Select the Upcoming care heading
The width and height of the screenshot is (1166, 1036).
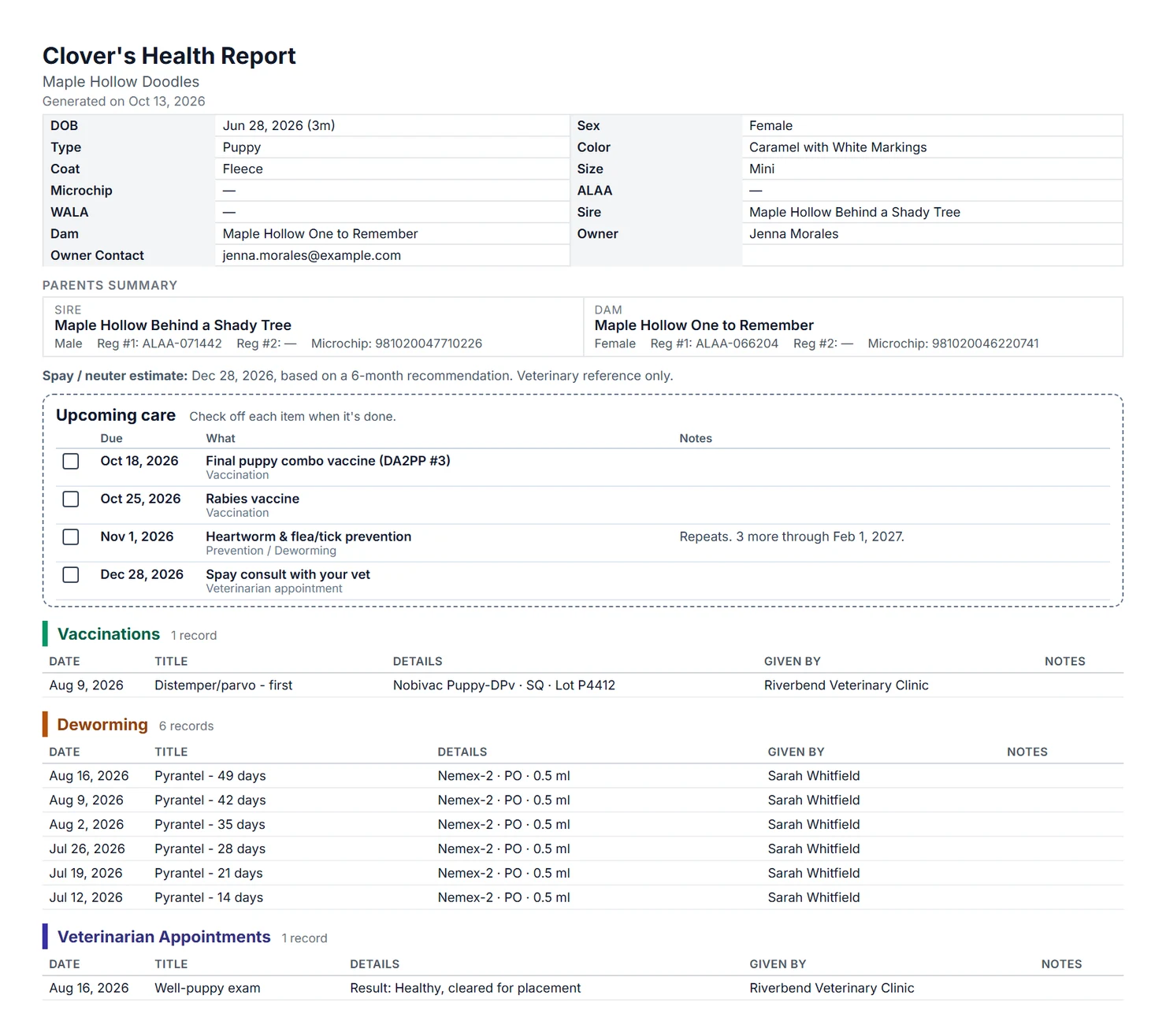(x=116, y=416)
